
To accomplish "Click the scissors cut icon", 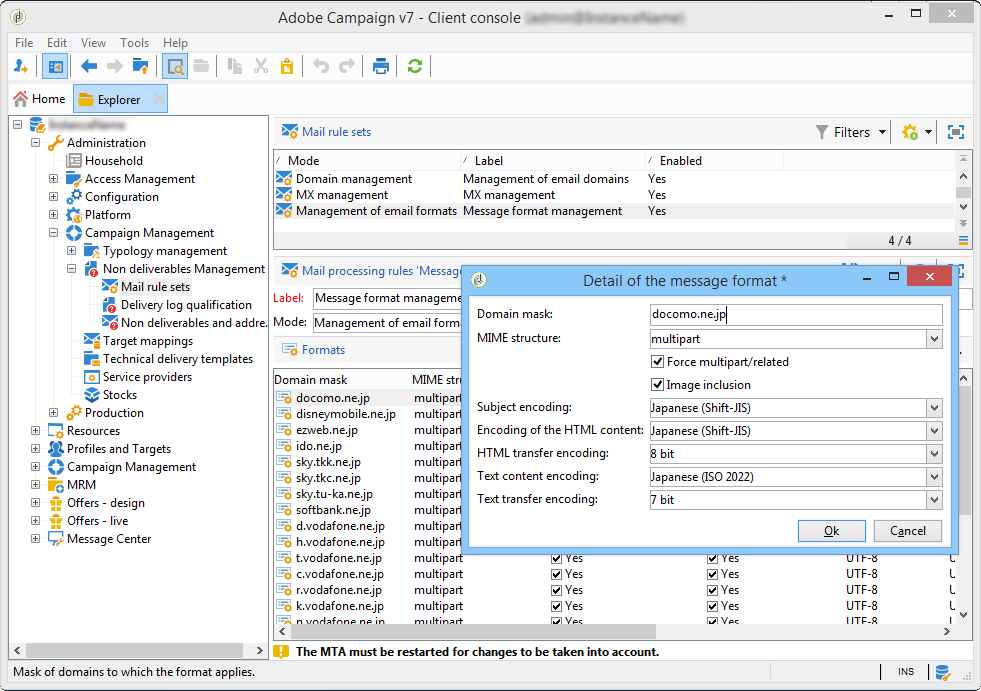I will (x=261, y=66).
